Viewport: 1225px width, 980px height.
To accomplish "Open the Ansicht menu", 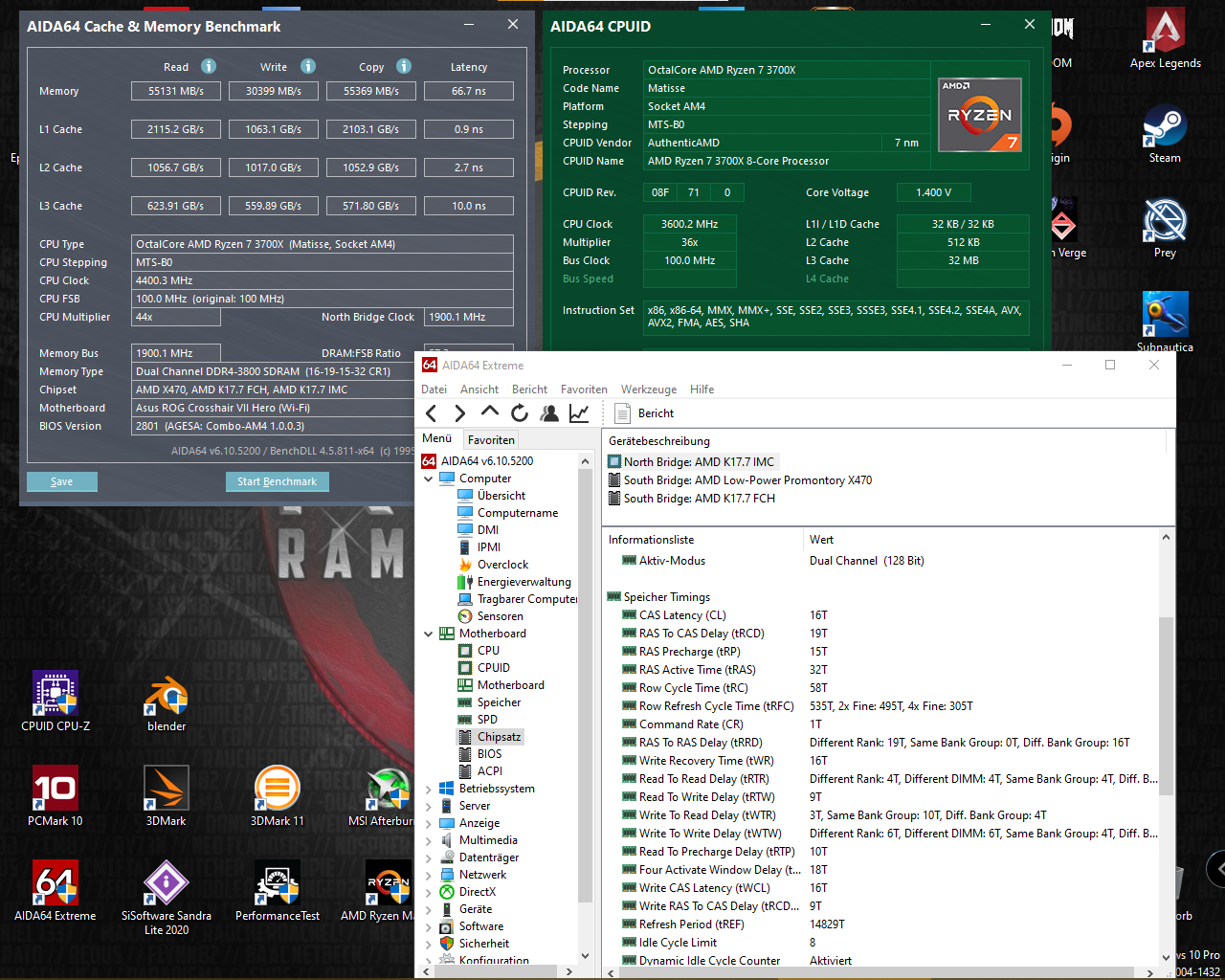I will click(479, 390).
